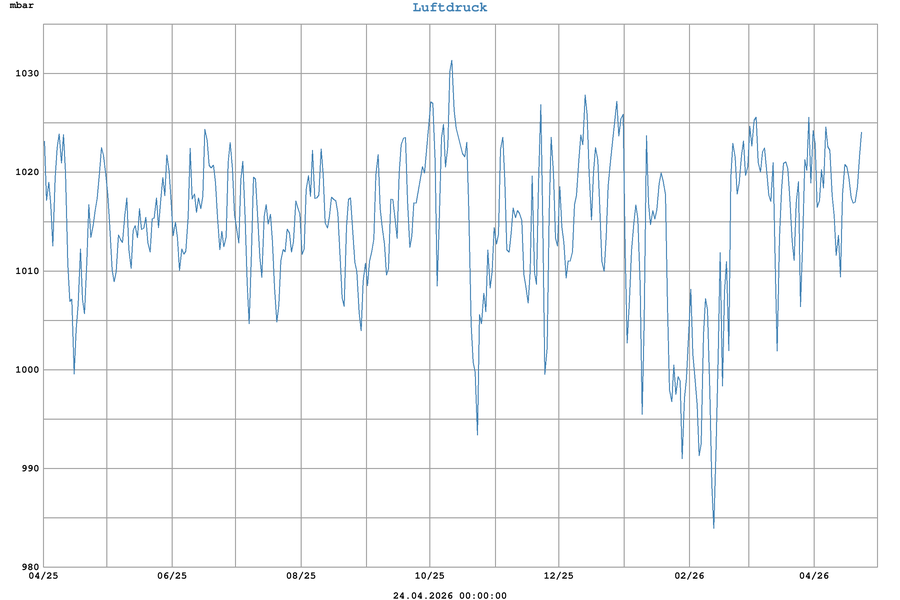Click the lowest pressure trough near 984

click(713, 527)
